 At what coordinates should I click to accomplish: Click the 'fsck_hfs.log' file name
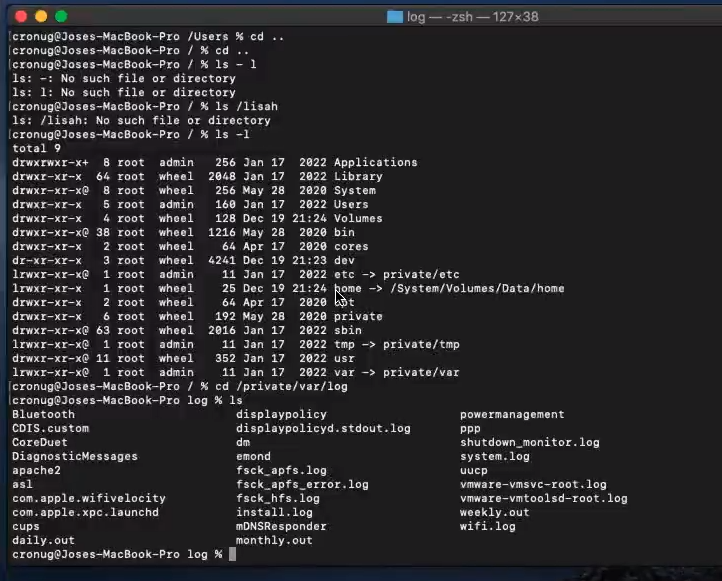coord(278,499)
